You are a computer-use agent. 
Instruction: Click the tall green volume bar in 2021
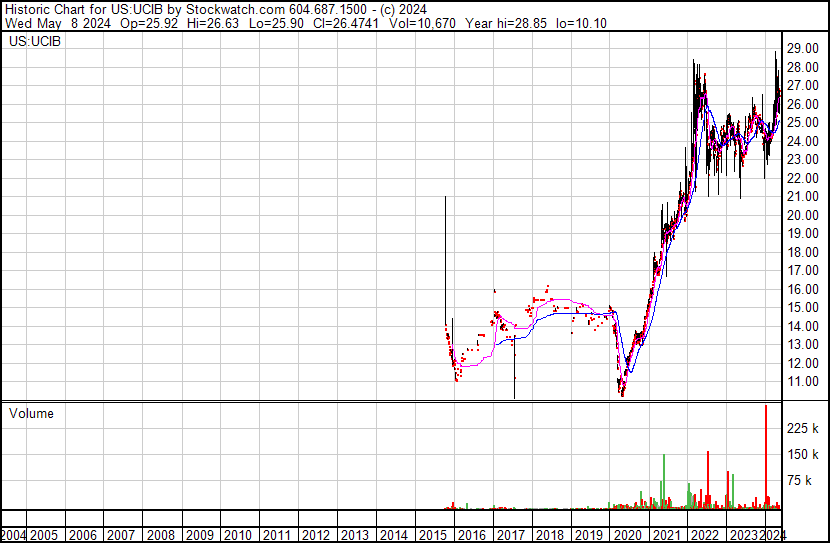(664, 482)
